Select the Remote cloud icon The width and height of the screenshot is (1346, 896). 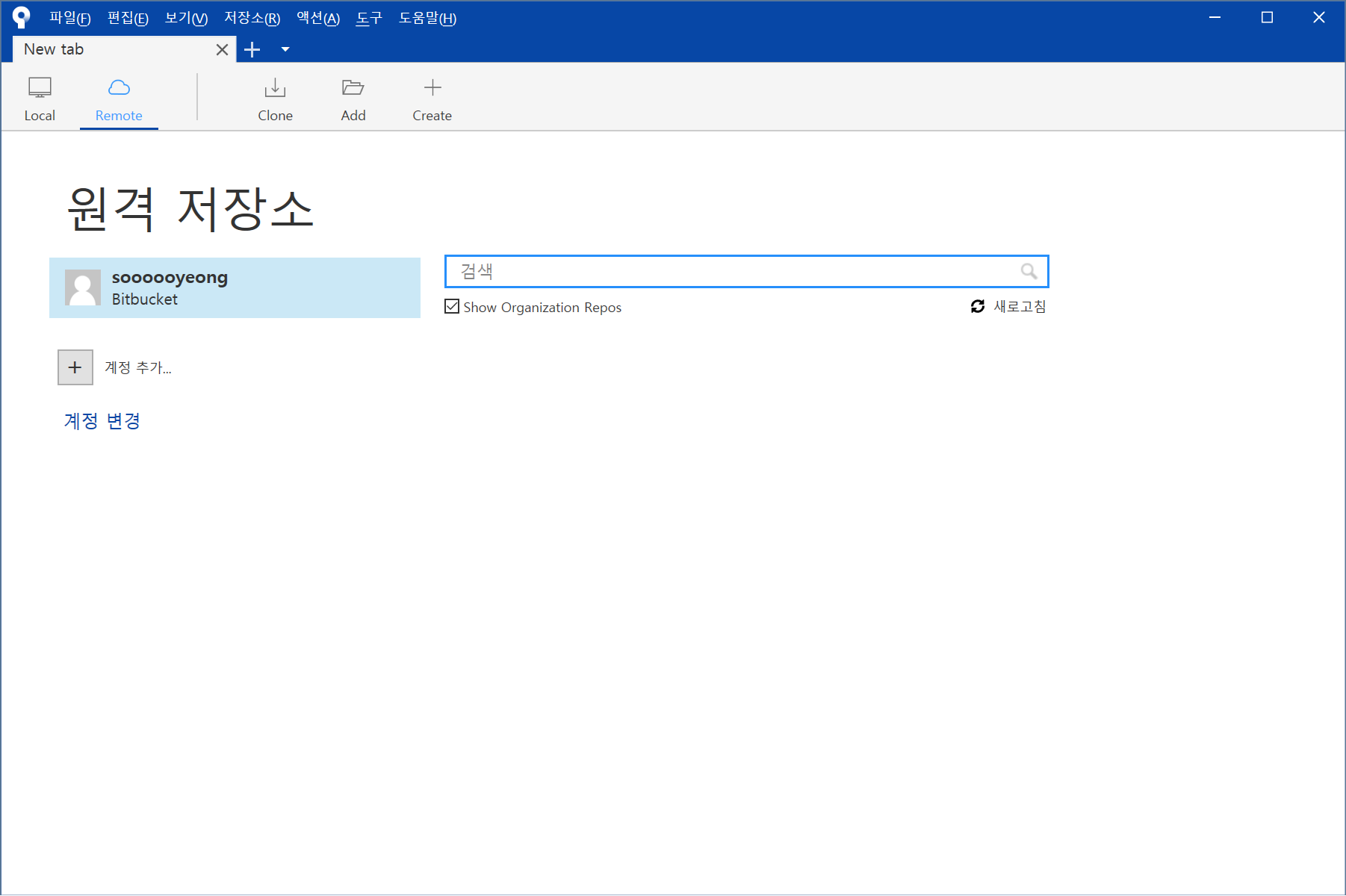click(119, 88)
